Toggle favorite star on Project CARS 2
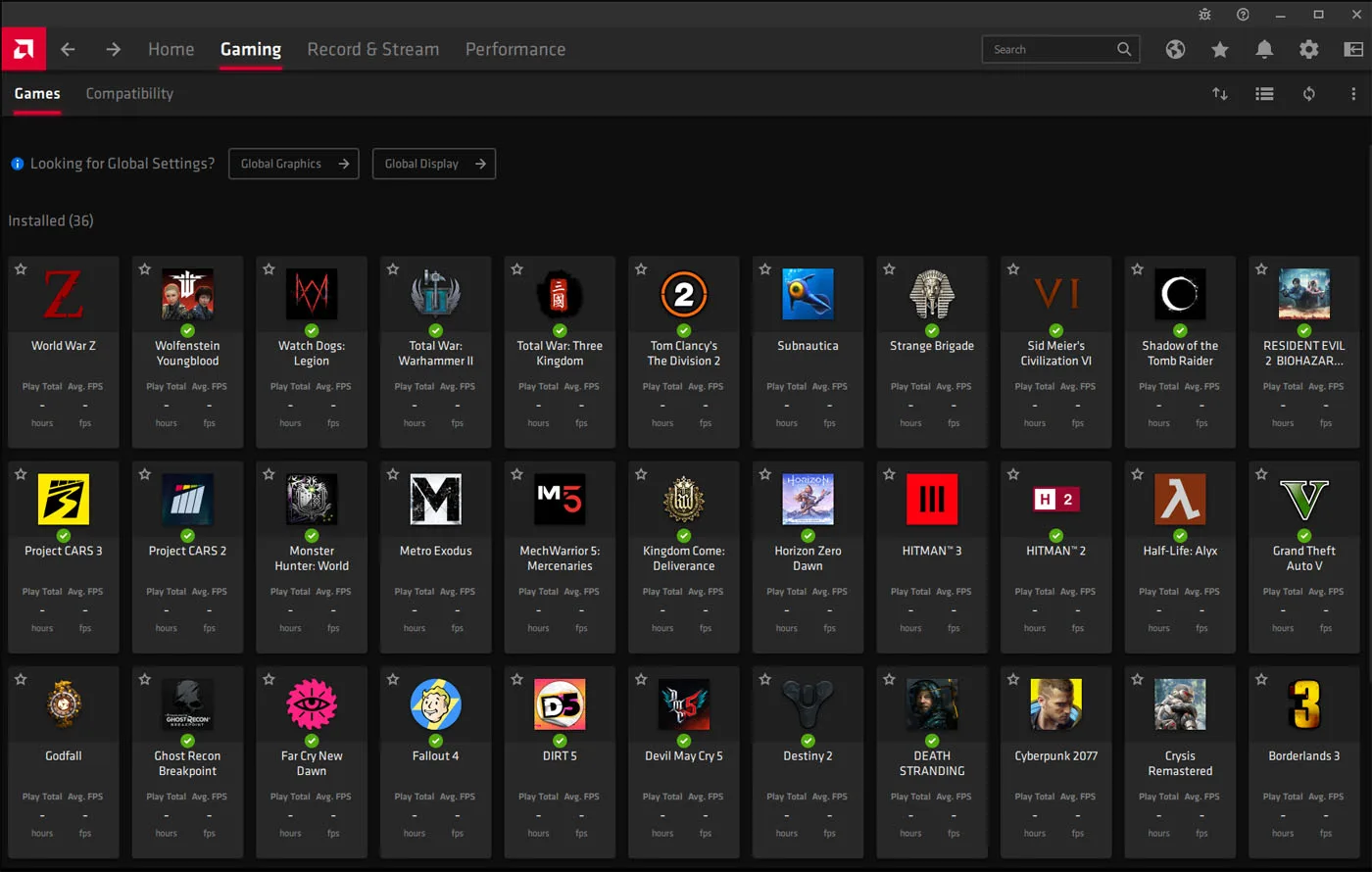Screen dimensions: 1372x872 click(145, 473)
